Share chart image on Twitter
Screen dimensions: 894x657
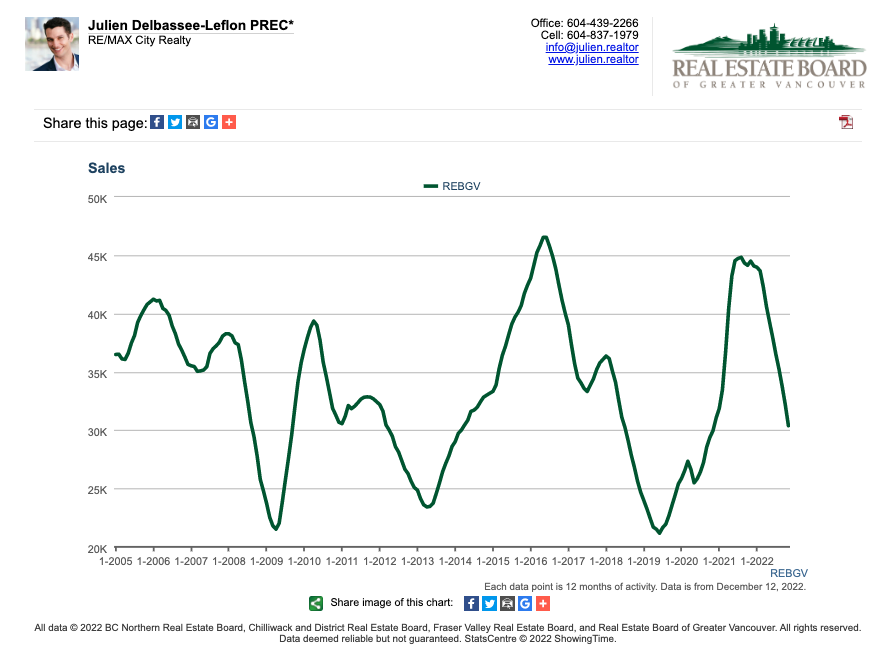coord(489,603)
